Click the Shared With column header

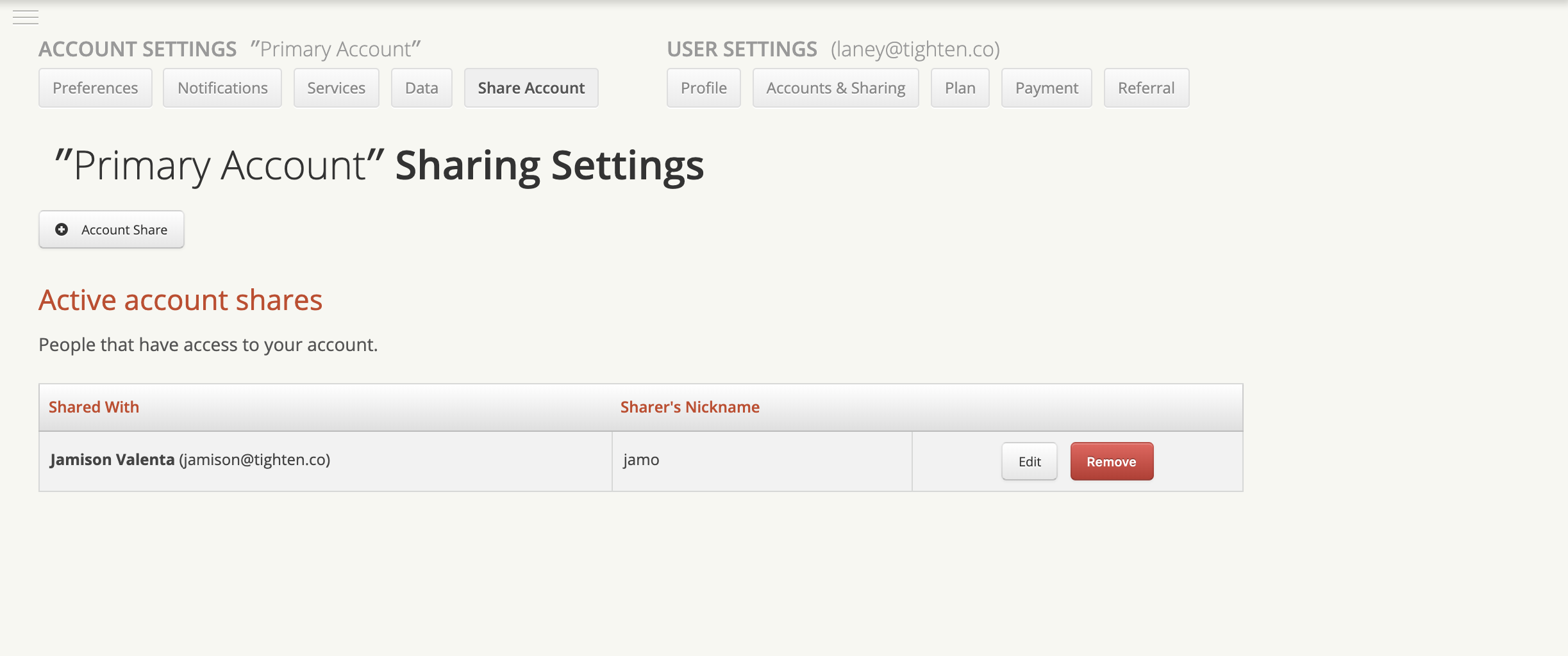click(94, 407)
